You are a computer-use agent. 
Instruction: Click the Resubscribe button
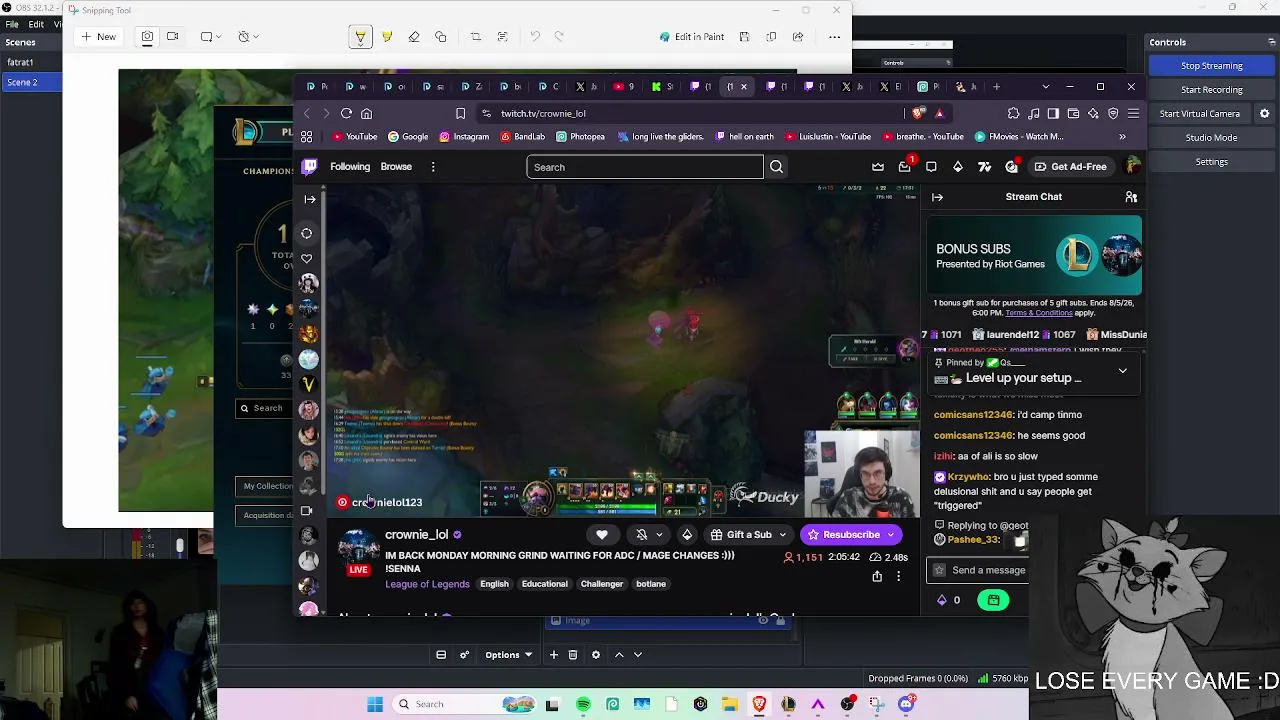(x=852, y=535)
